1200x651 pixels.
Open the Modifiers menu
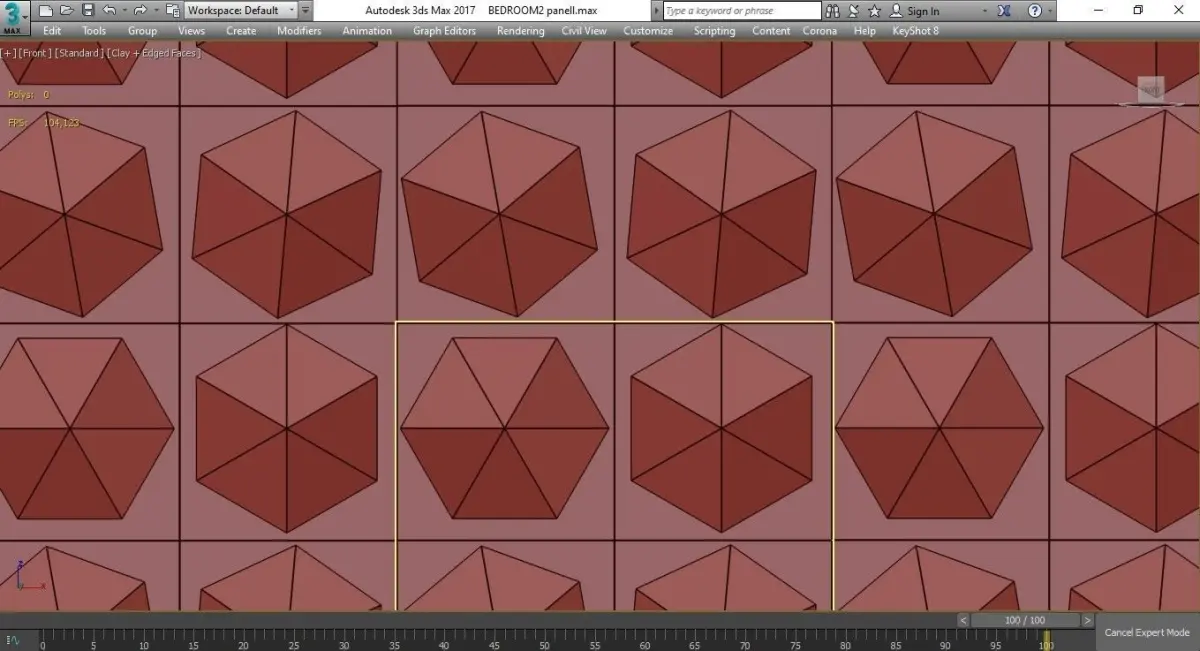click(x=299, y=31)
